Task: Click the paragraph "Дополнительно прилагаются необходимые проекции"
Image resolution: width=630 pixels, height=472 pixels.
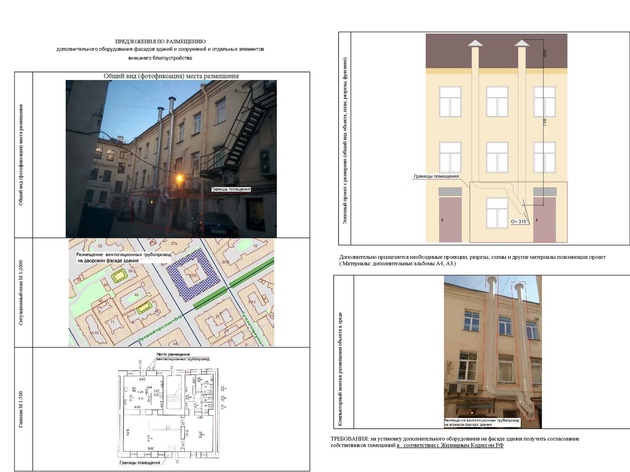Action: pyautogui.click(x=472, y=257)
